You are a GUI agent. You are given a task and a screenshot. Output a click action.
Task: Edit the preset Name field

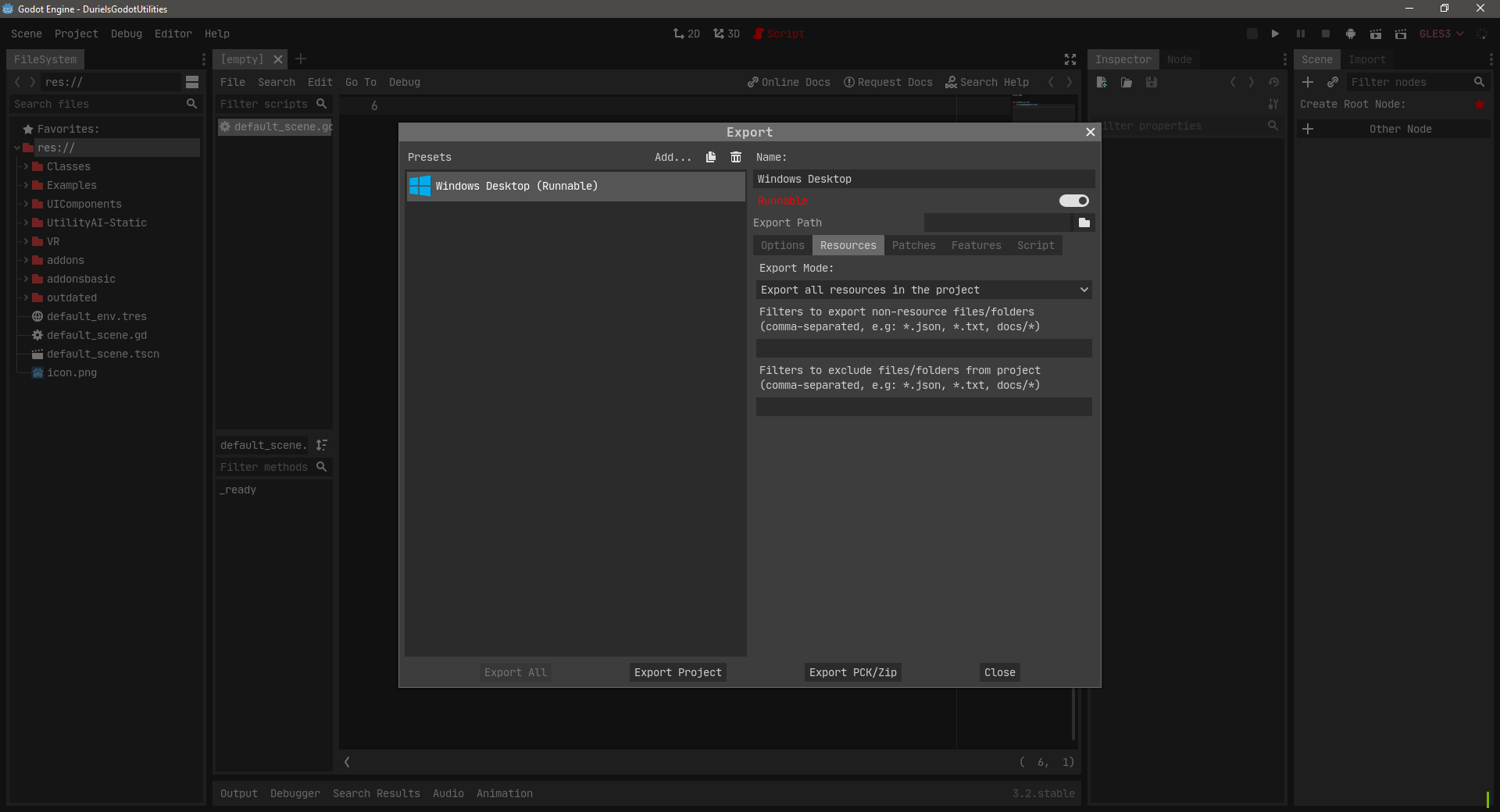pos(924,179)
